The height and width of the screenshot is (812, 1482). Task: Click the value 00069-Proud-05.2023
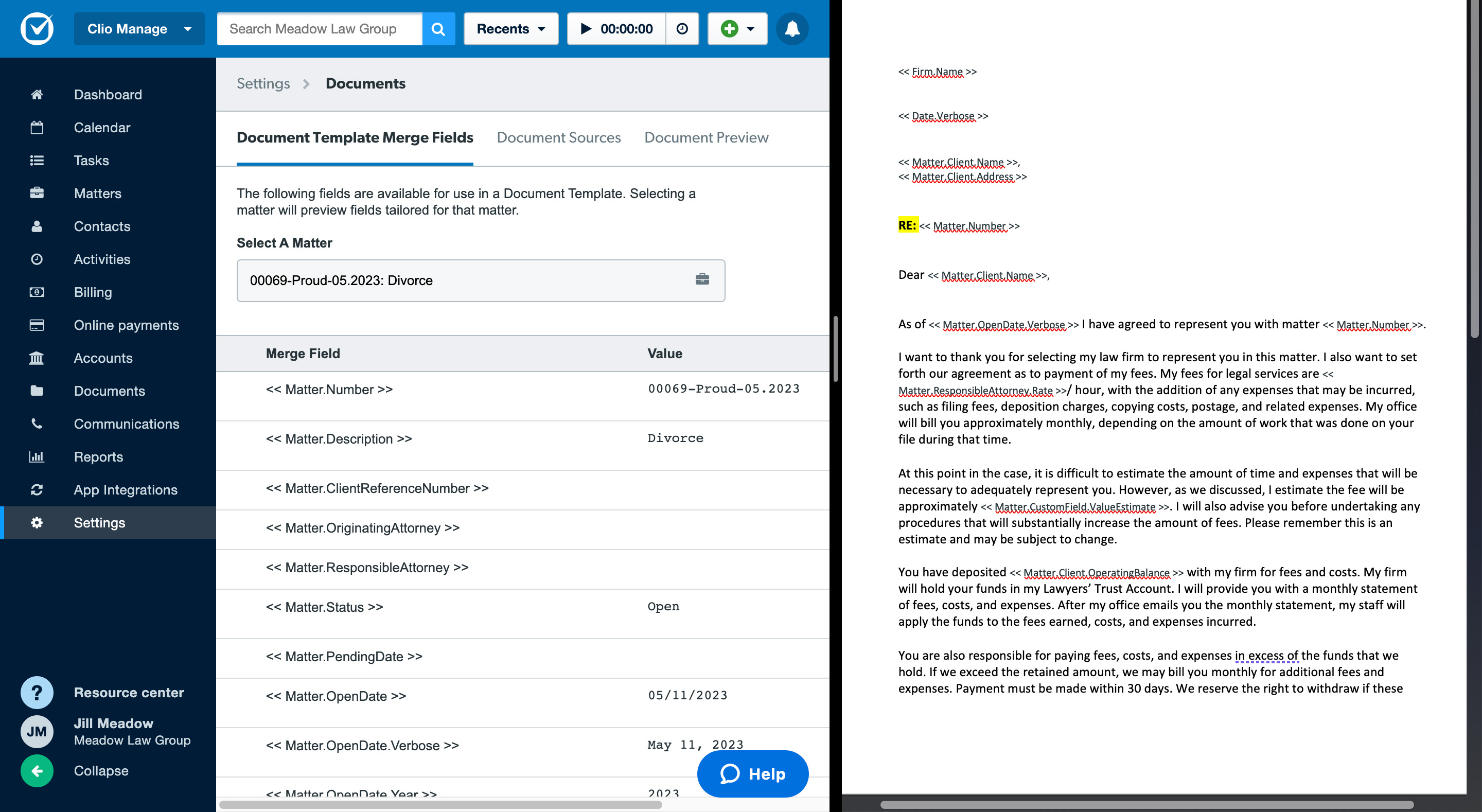click(x=724, y=389)
